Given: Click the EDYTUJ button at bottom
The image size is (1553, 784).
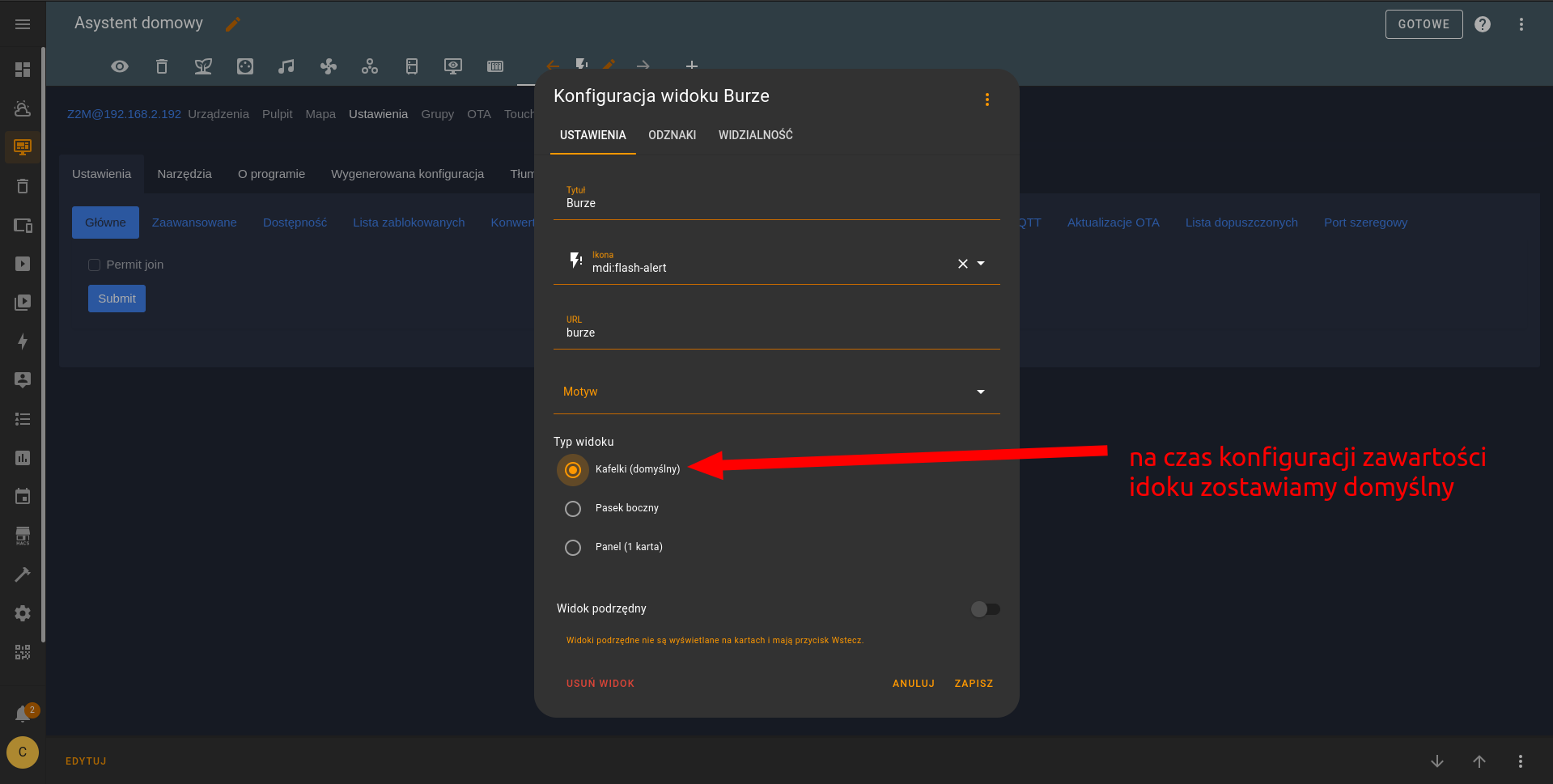Looking at the screenshot, I should [x=86, y=761].
